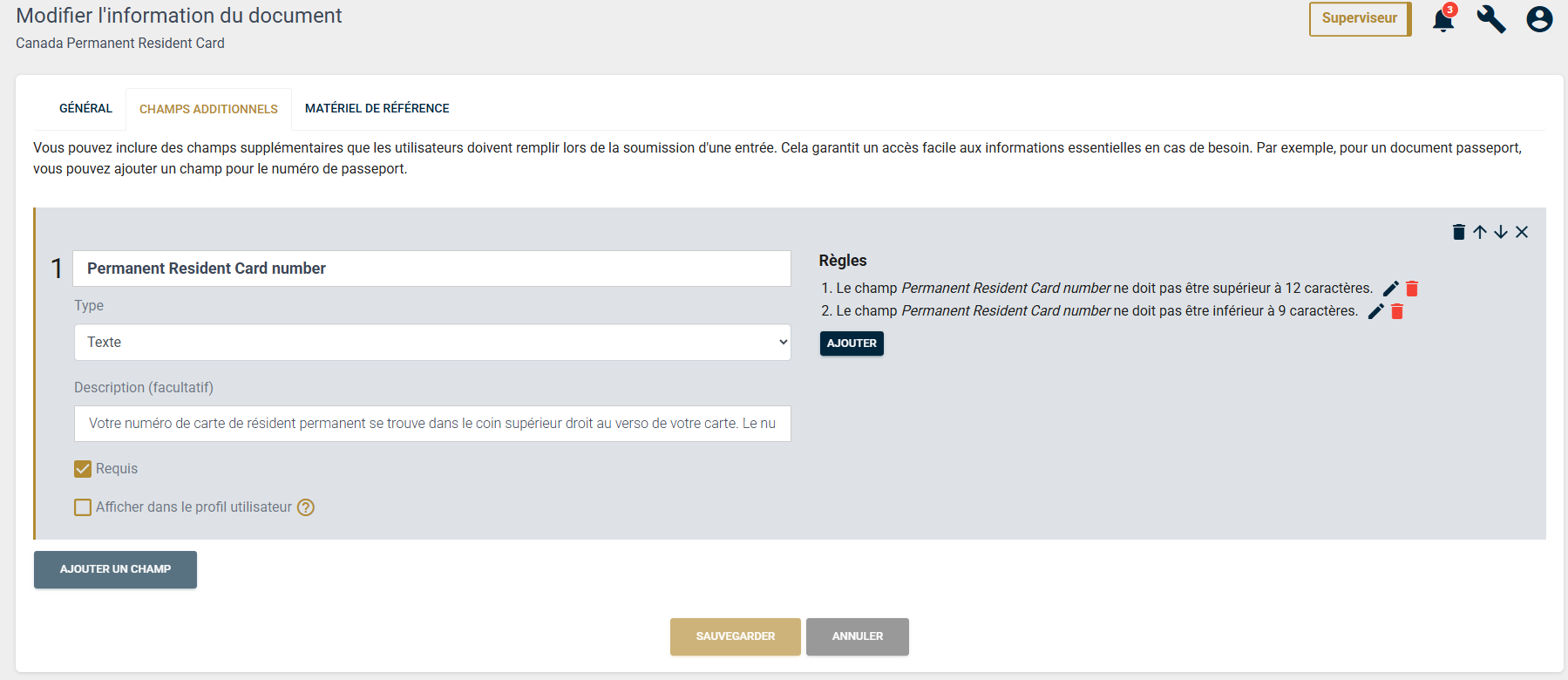This screenshot has height=680, width=1568.
Task: Show help for profile display option
Action: [x=306, y=507]
